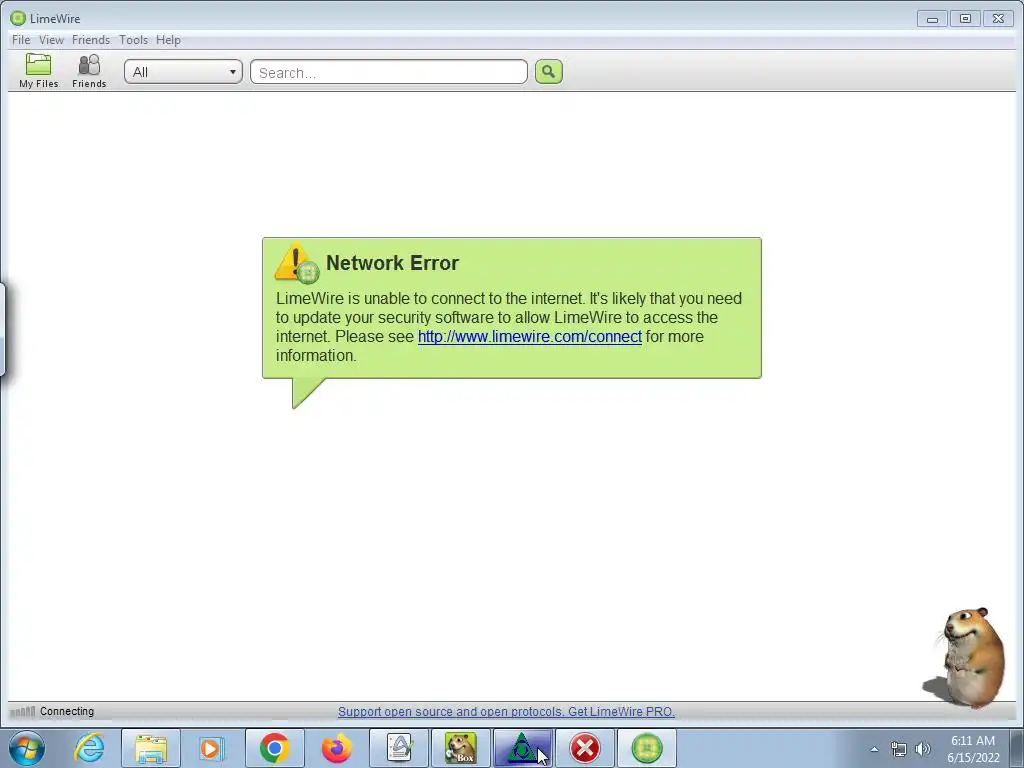1024x768 pixels.
Task: Open the View menu
Action: tap(51, 40)
